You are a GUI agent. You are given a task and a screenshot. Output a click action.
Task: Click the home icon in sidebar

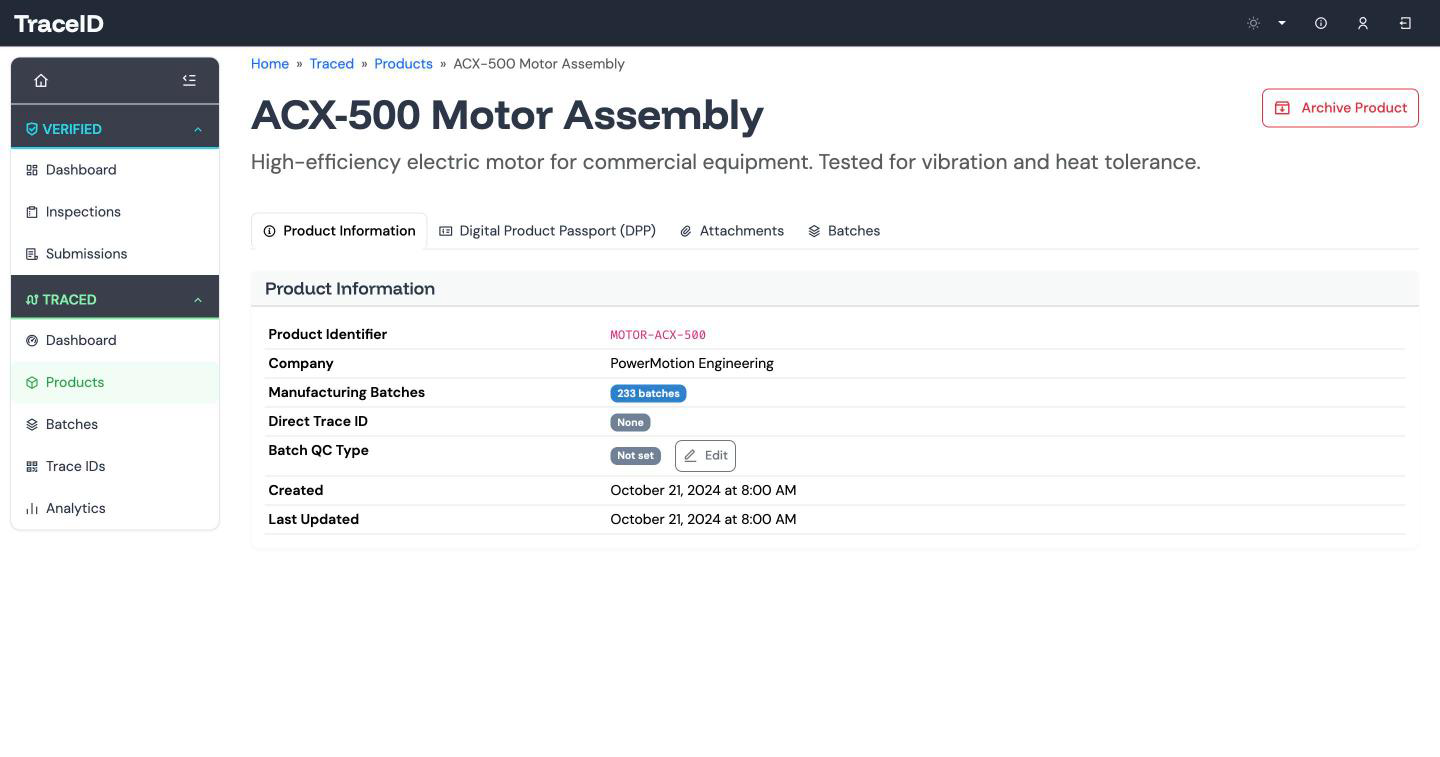coord(41,81)
